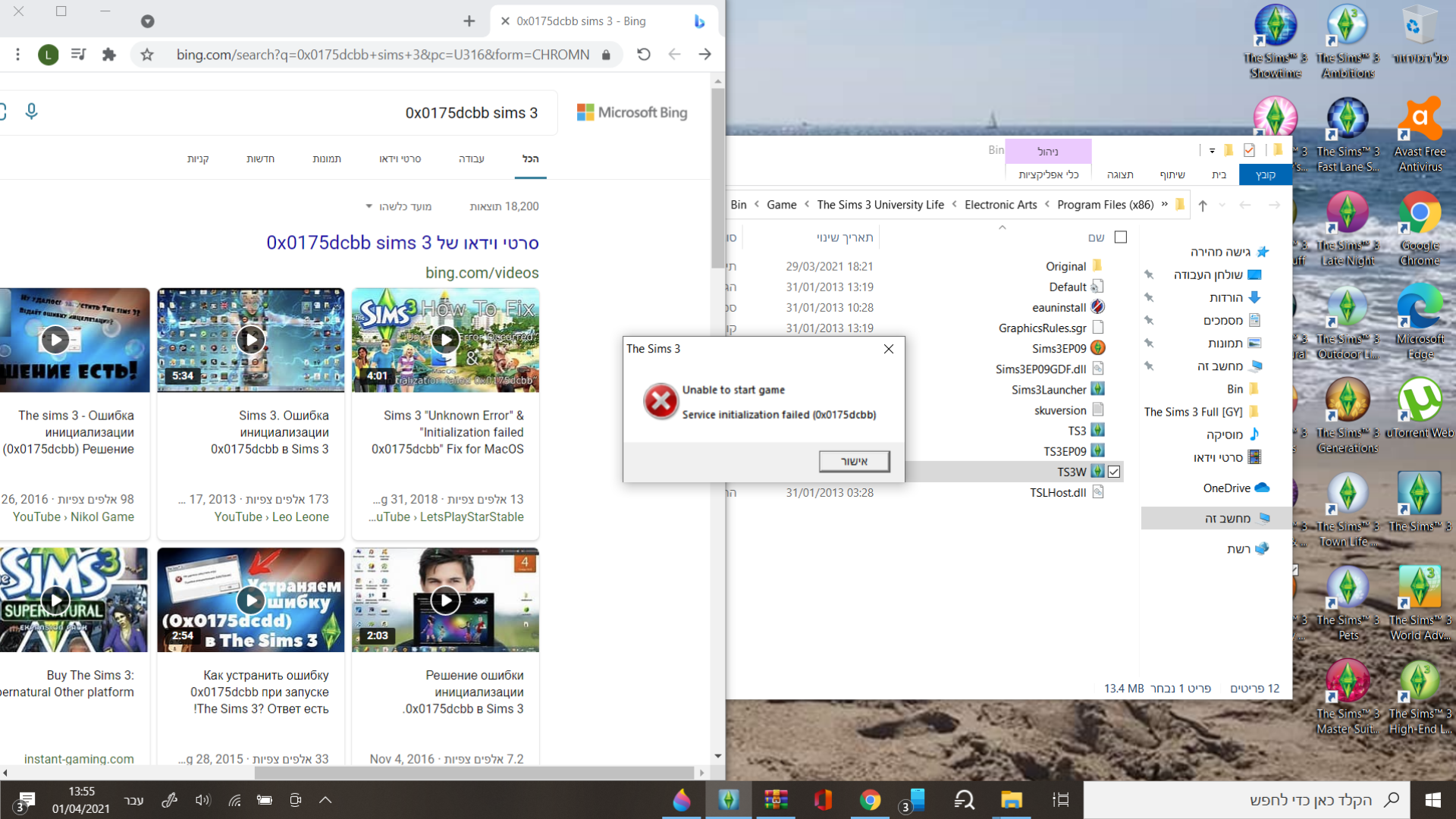Expand the Explorer breadcrumb overflow chevron
This screenshot has height=819, width=1456.
point(1165,205)
